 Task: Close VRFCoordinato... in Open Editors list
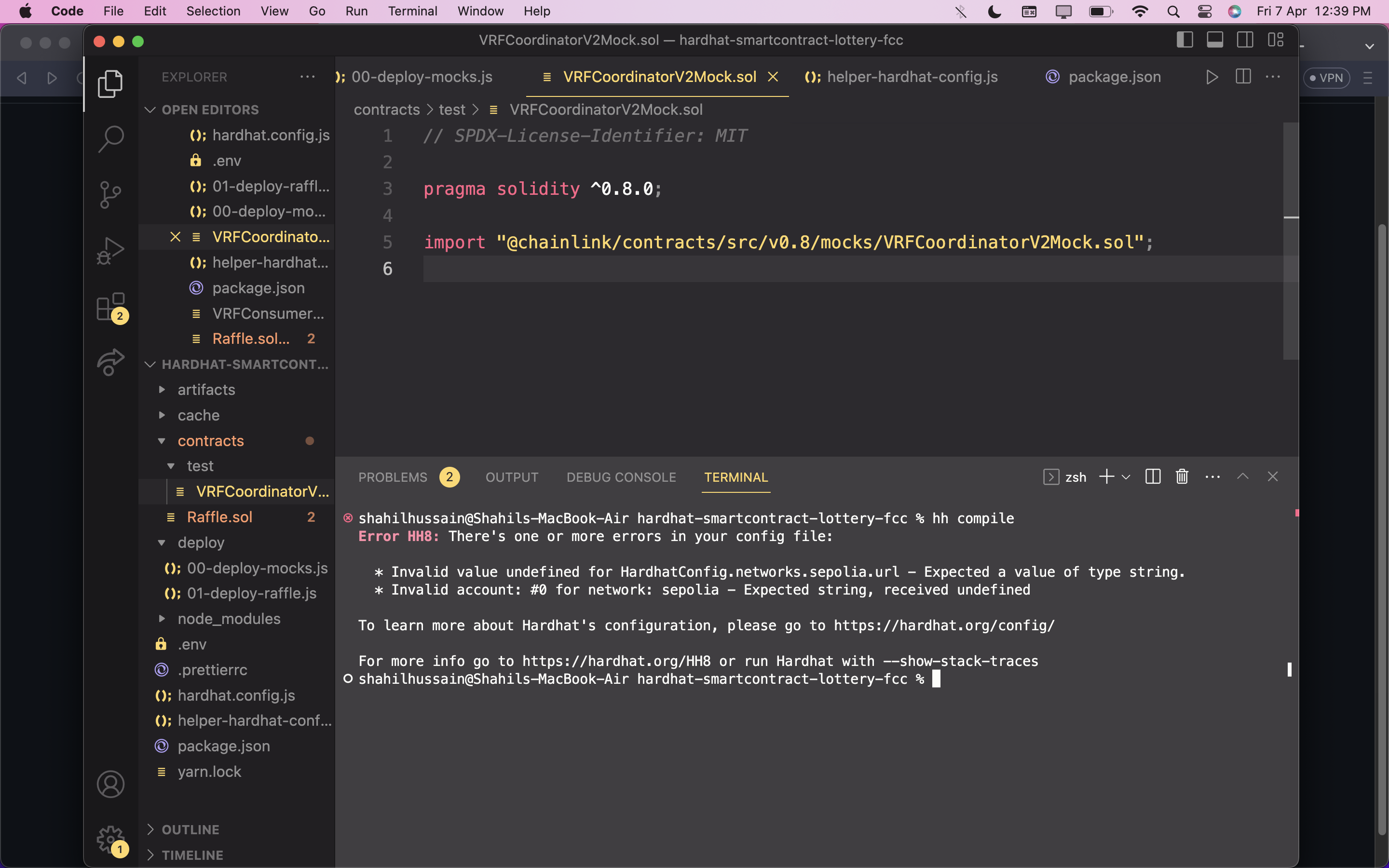(176, 237)
